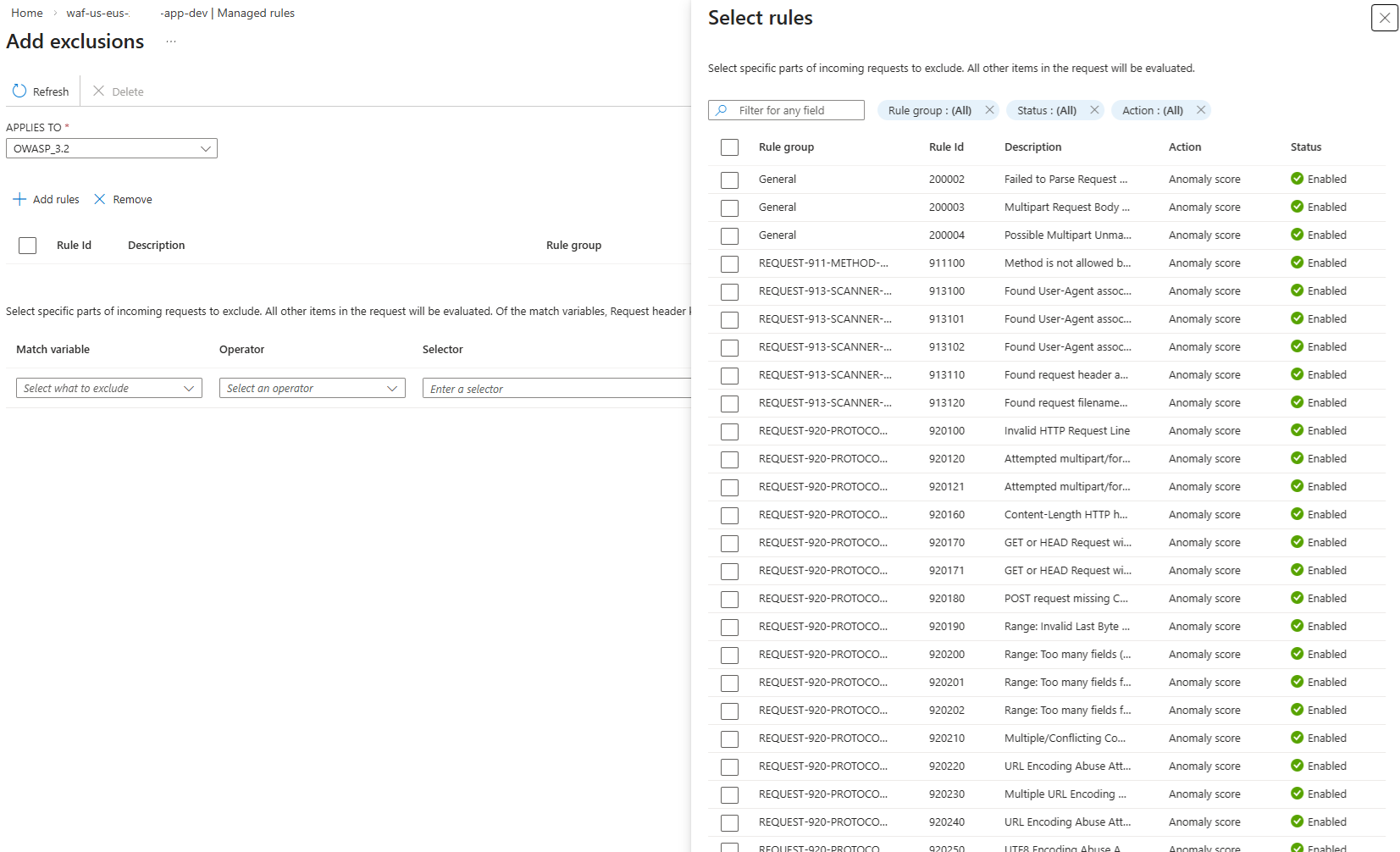Image resolution: width=1400 pixels, height=852 pixels.
Task: Expand the Match variable dropdown
Action: pyautogui.click(x=109, y=389)
